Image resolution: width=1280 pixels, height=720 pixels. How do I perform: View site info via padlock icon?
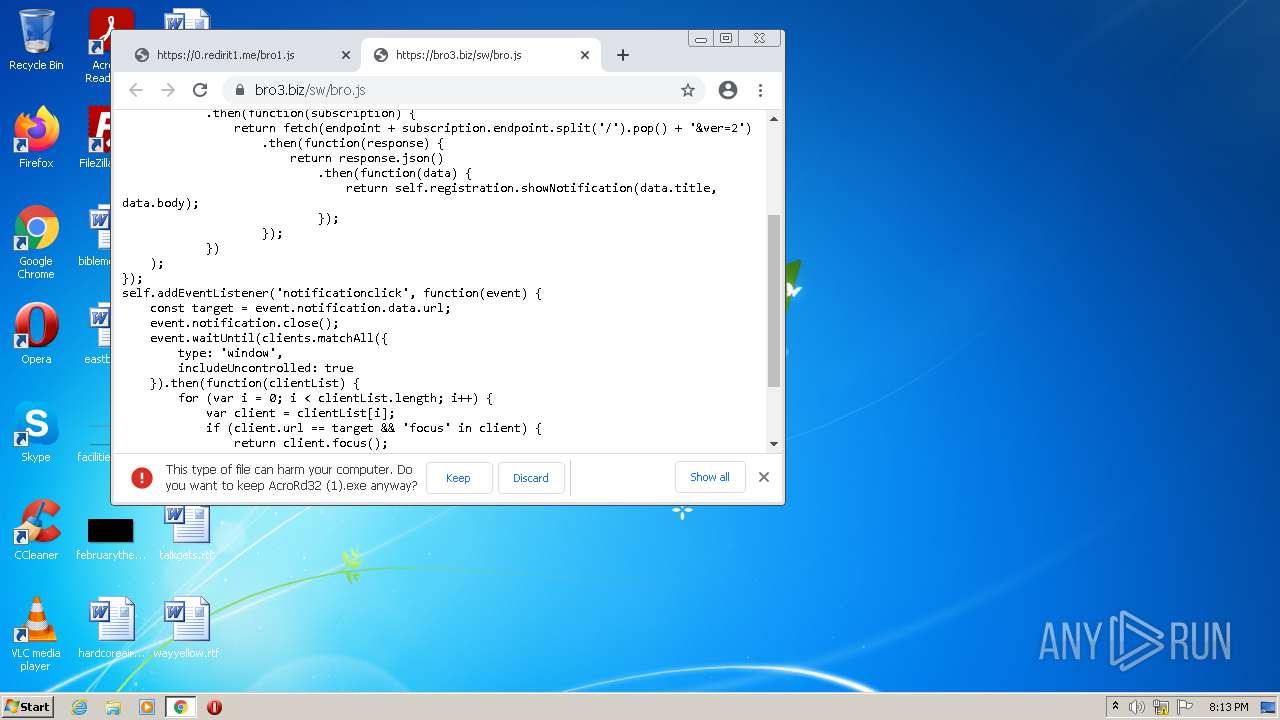tap(239, 90)
